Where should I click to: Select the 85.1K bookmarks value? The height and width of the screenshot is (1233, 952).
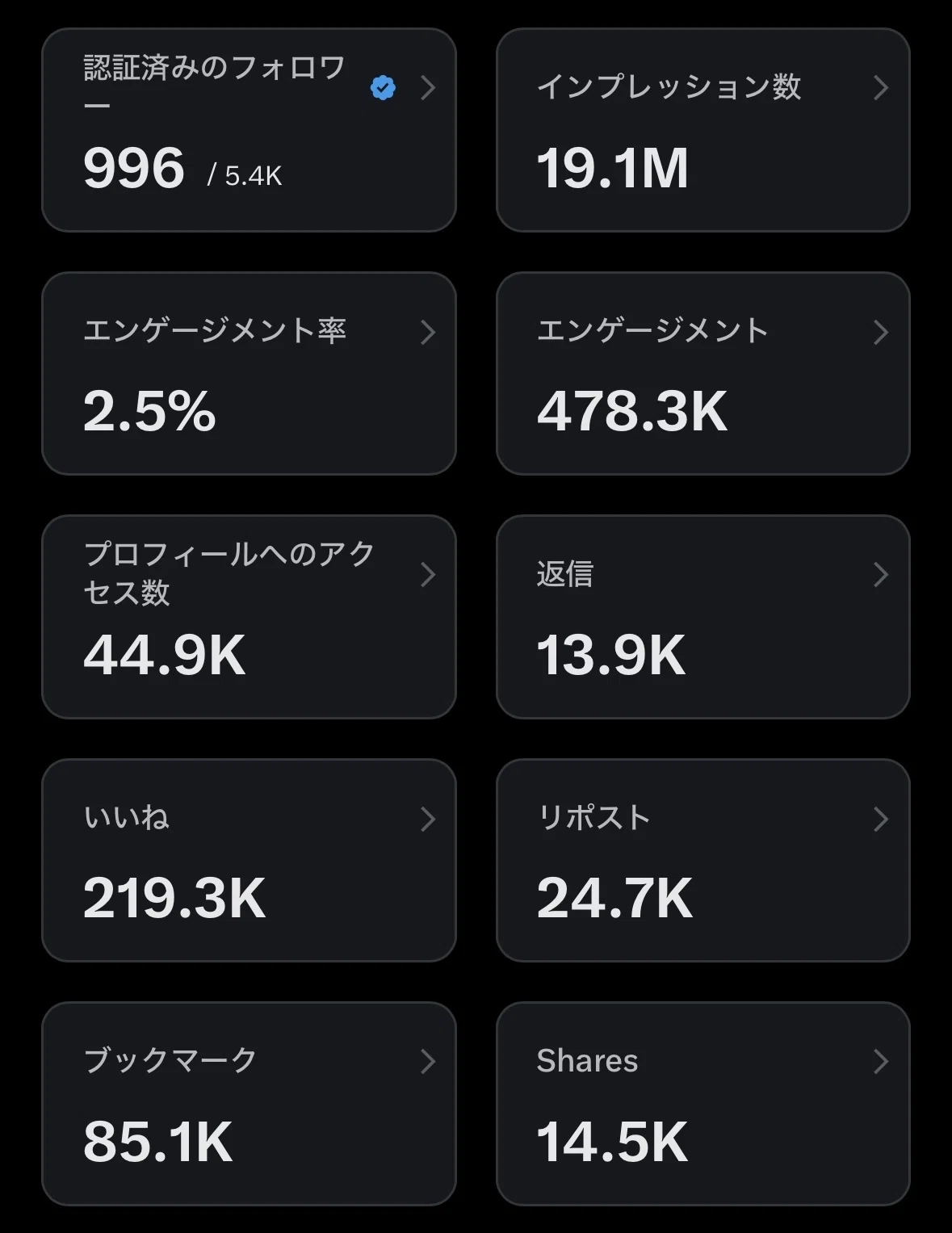[158, 1141]
